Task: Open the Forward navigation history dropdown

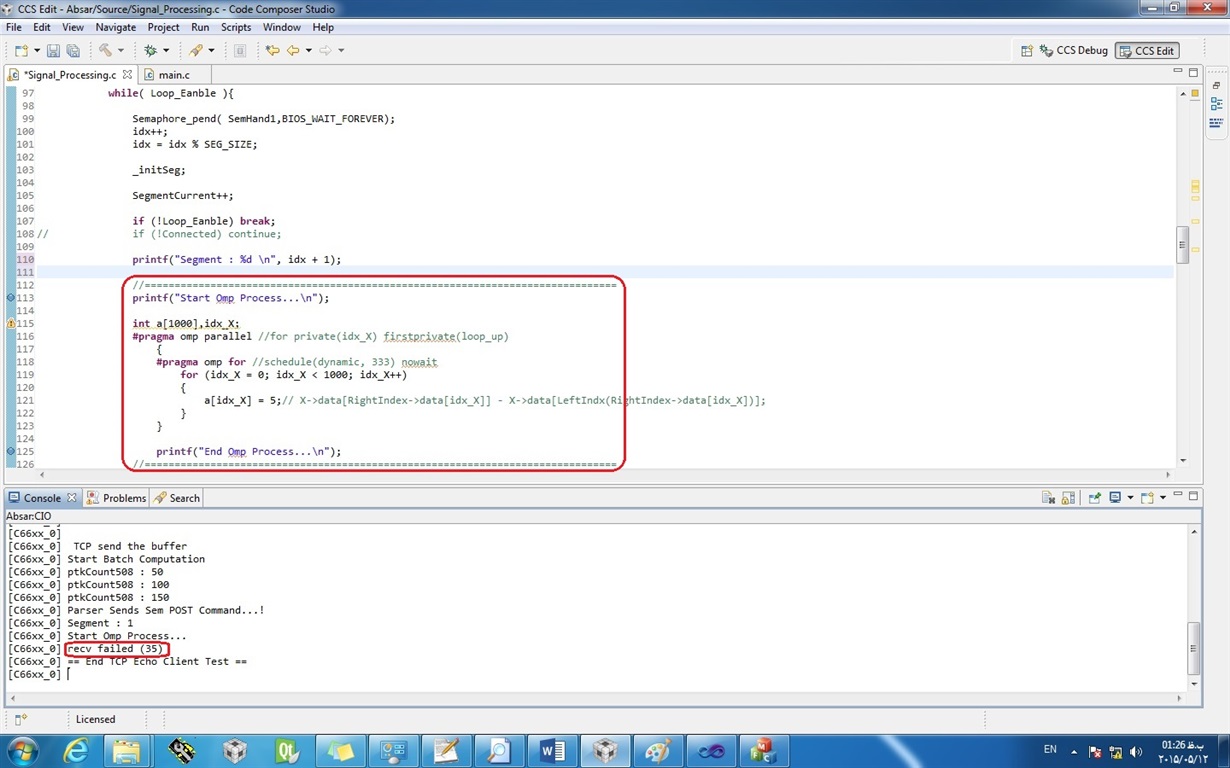Action: (341, 50)
